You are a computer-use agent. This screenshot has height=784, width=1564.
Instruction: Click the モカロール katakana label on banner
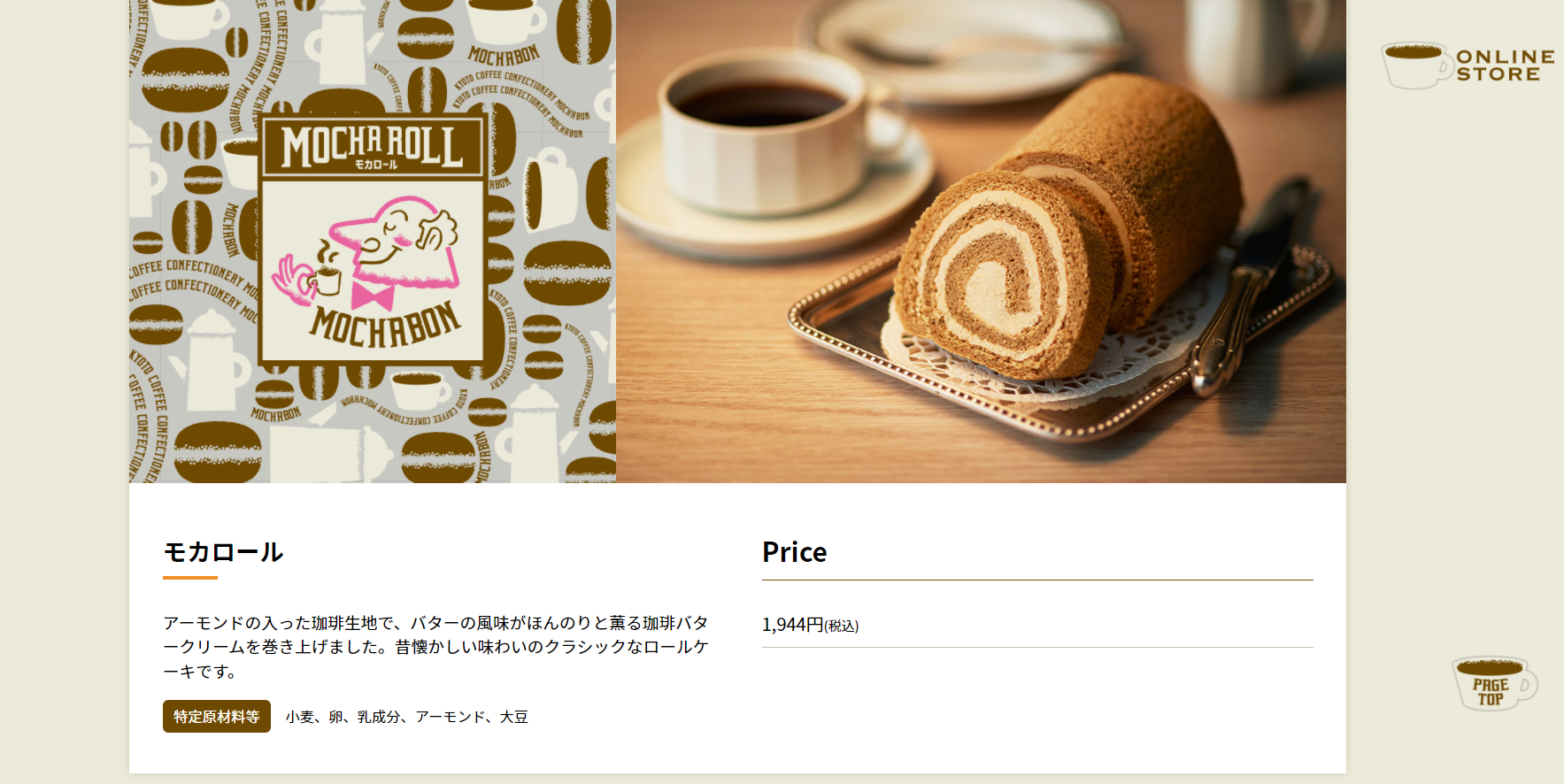(376, 165)
